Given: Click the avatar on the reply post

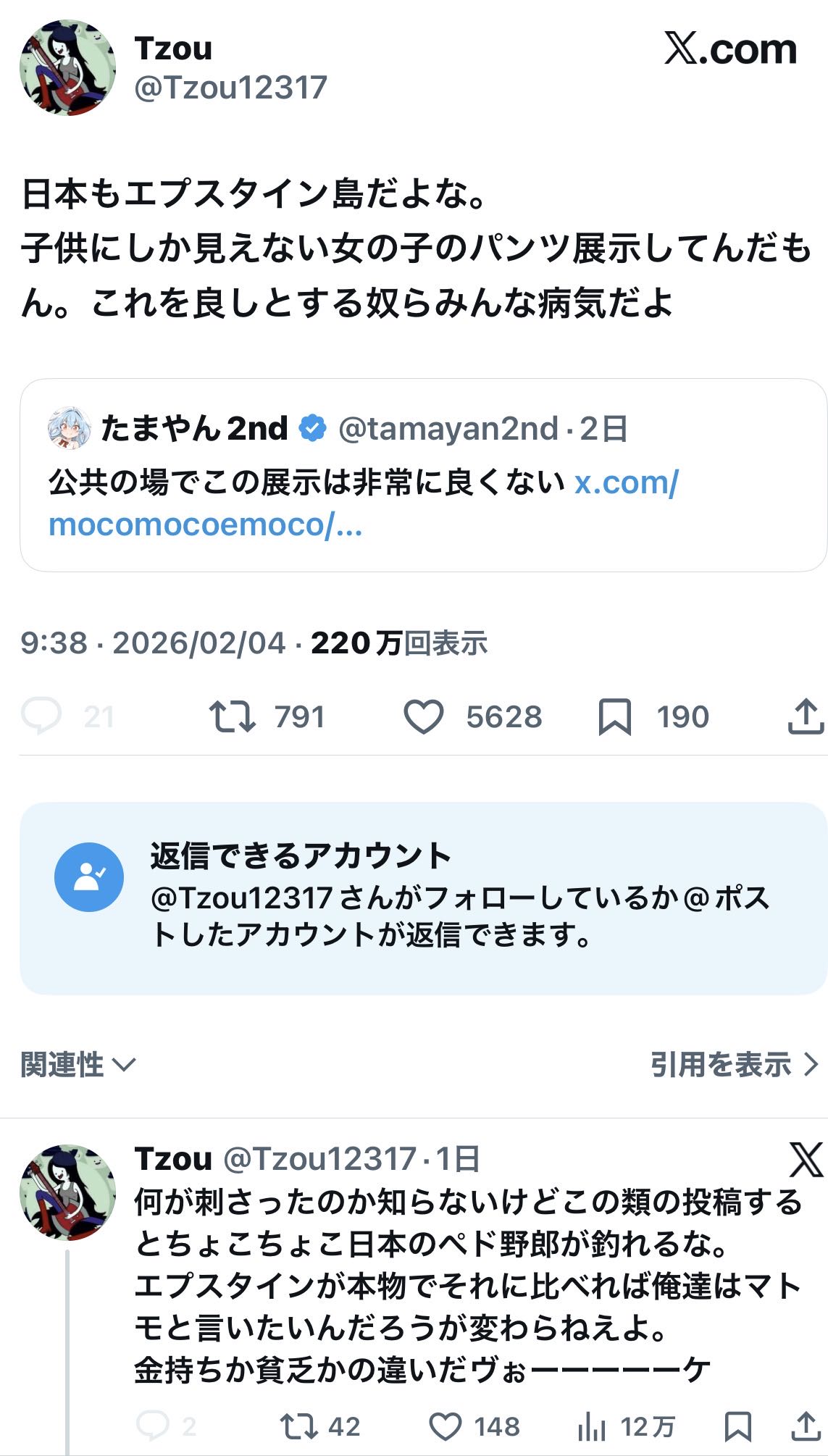Looking at the screenshot, I should tap(67, 1192).
